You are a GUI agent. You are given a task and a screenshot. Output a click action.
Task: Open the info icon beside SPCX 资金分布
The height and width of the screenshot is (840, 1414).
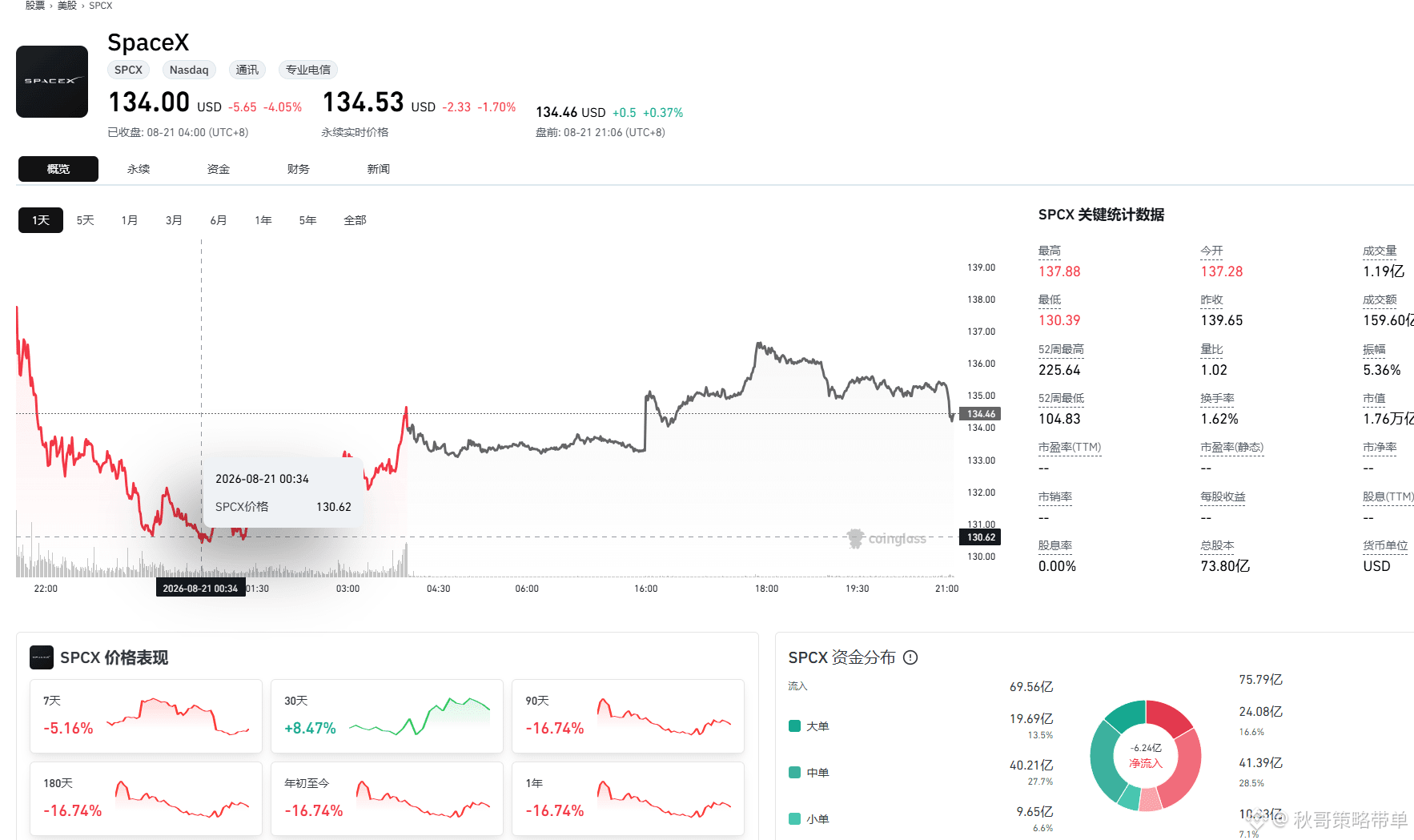910,657
